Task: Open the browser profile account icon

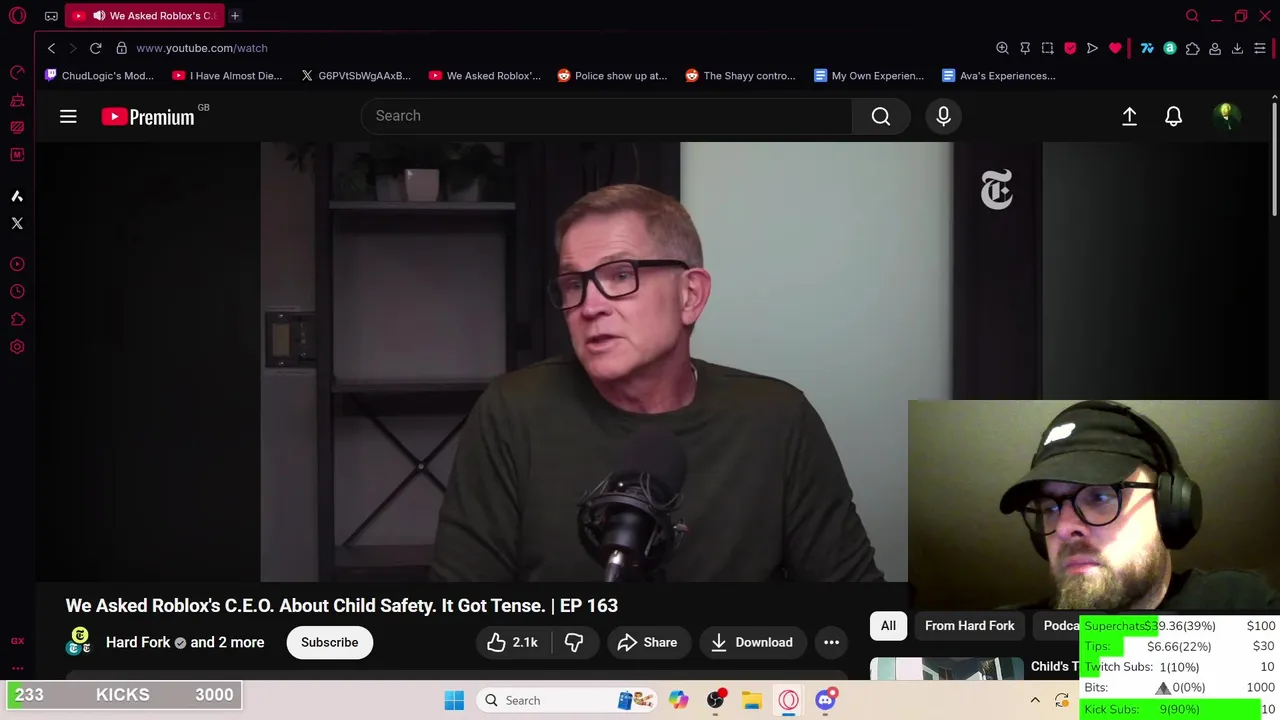Action: [1215, 48]
